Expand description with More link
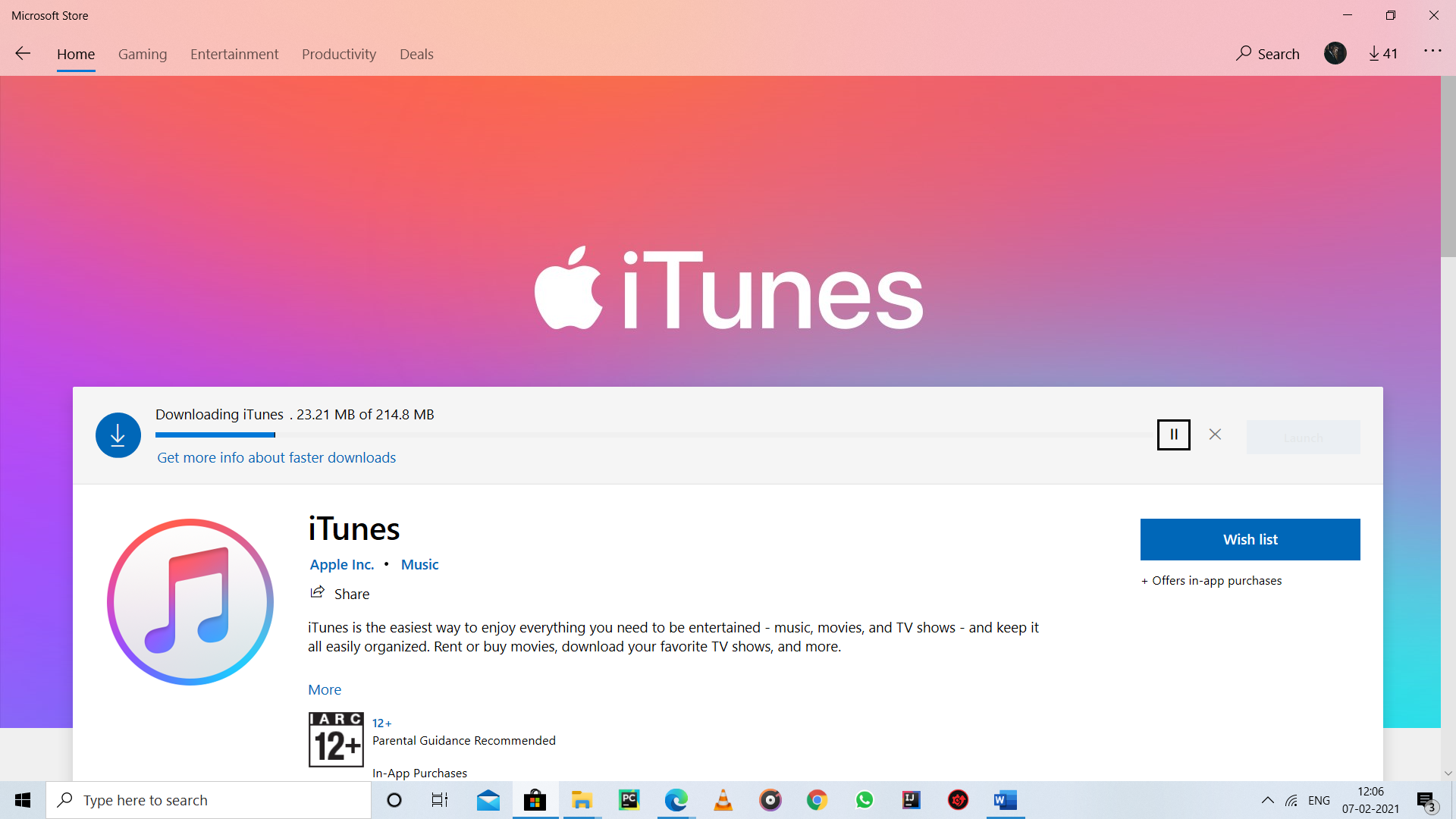The image size is (1456, 819). 325,689
